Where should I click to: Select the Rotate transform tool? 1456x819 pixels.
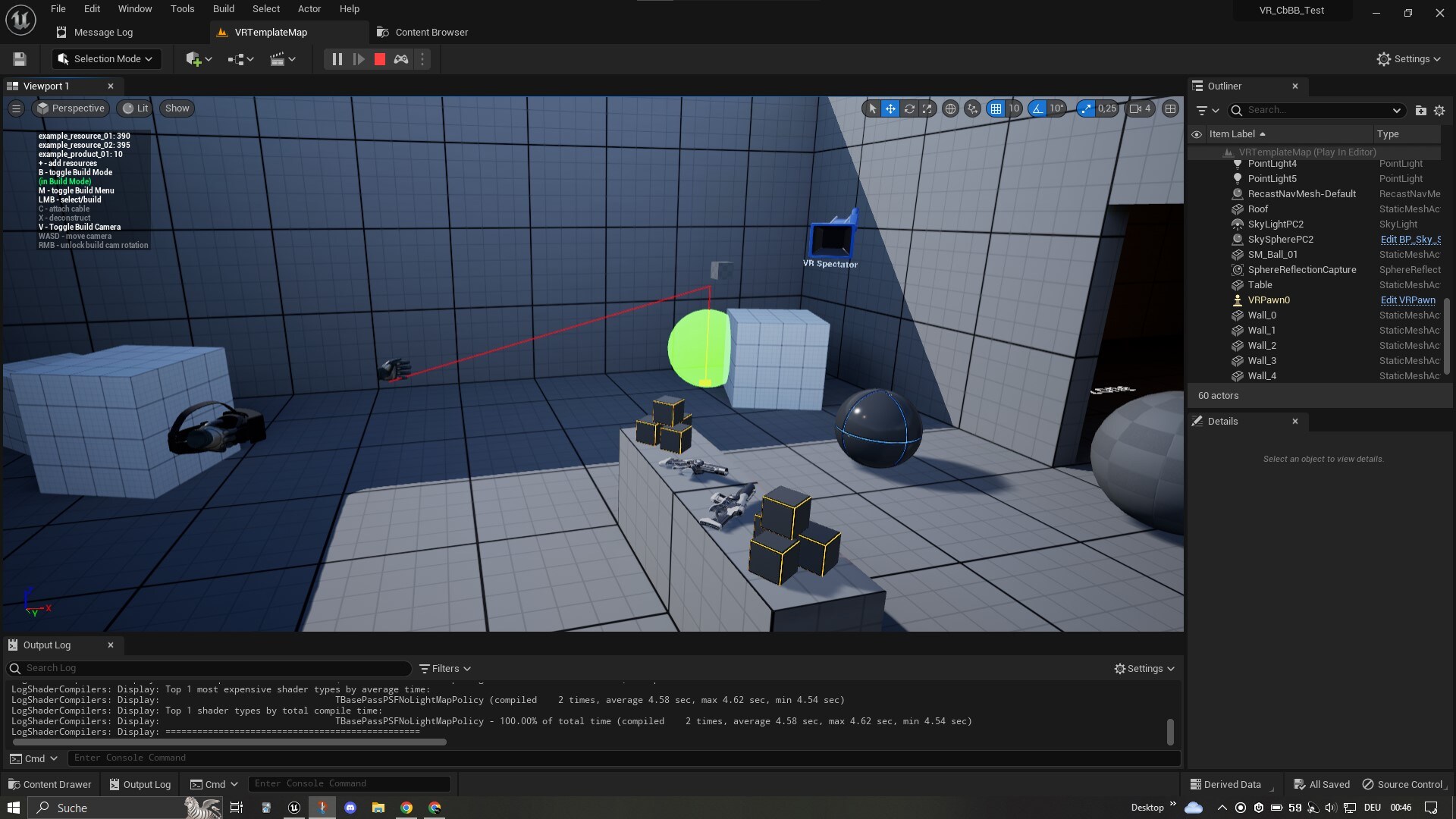909,108
